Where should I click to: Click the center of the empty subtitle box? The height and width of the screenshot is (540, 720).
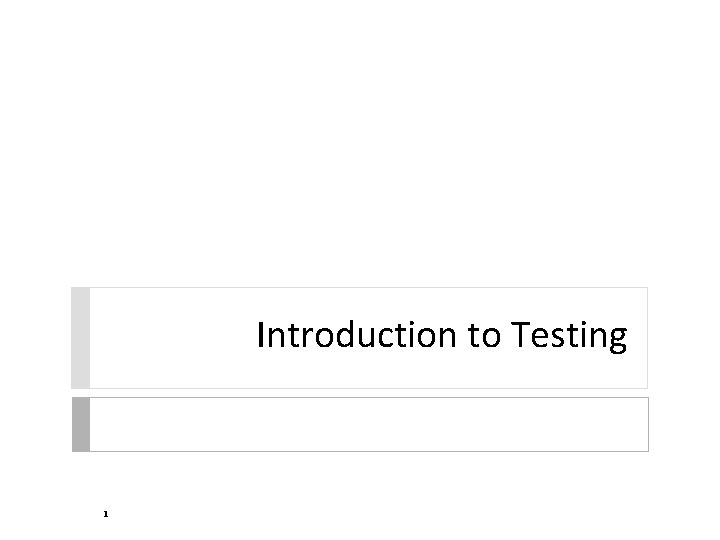368,424
